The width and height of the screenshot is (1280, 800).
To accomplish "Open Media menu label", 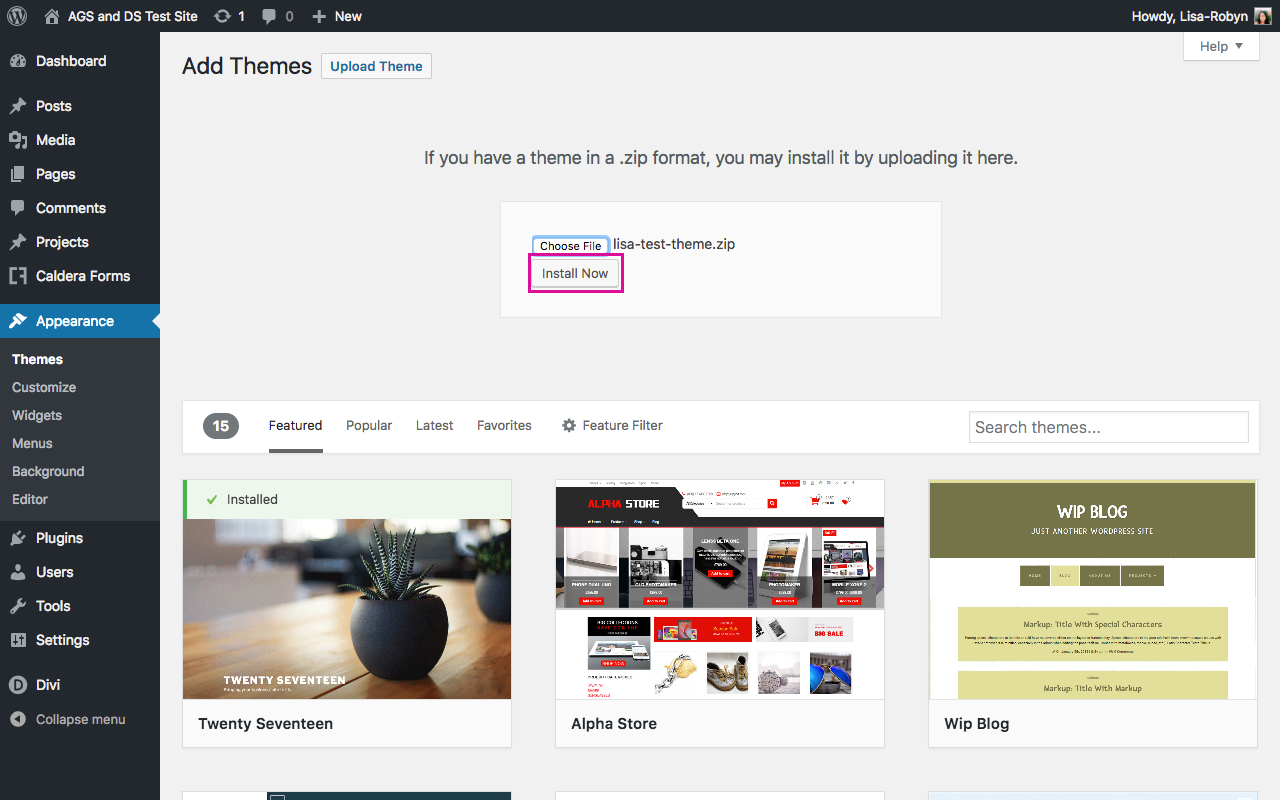I will tap(56, 140).
